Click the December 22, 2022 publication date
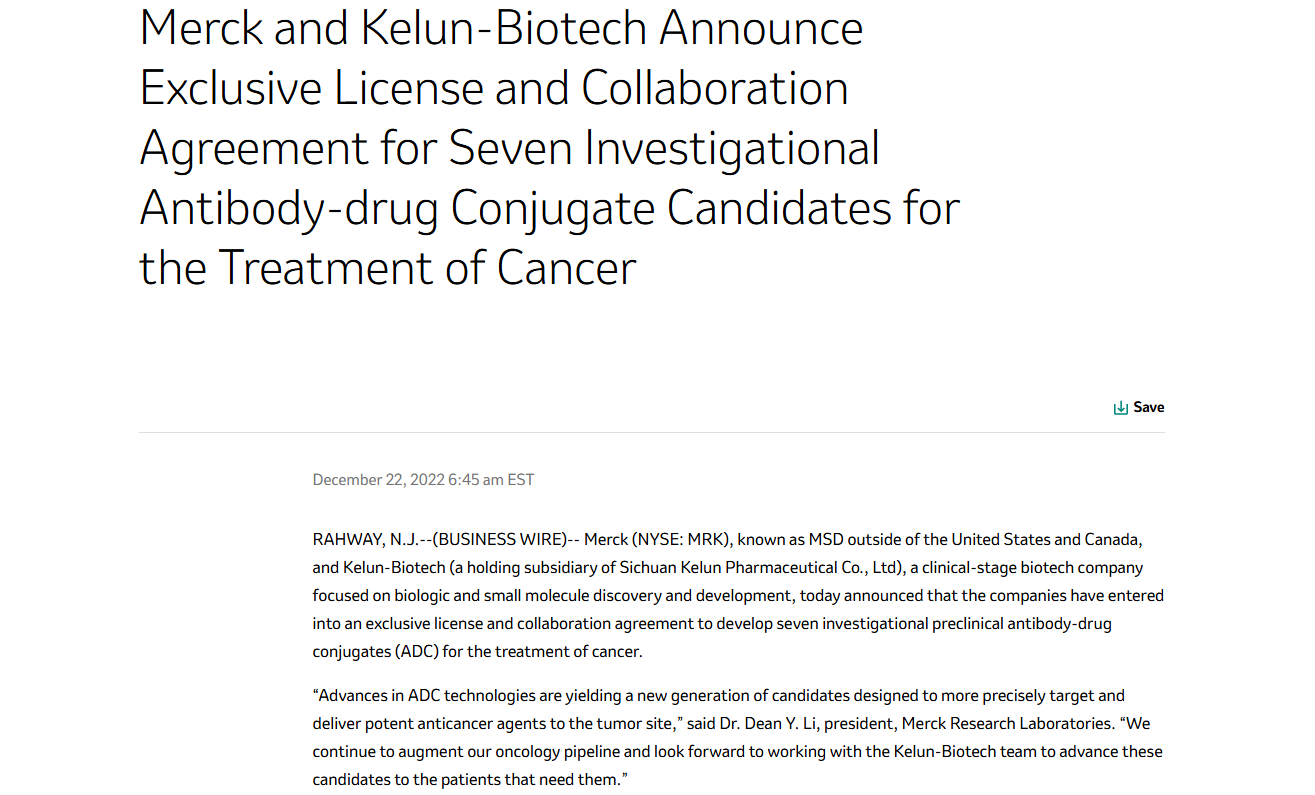The height and width of the screenshot is (795, 1315). tap(378, 480)
